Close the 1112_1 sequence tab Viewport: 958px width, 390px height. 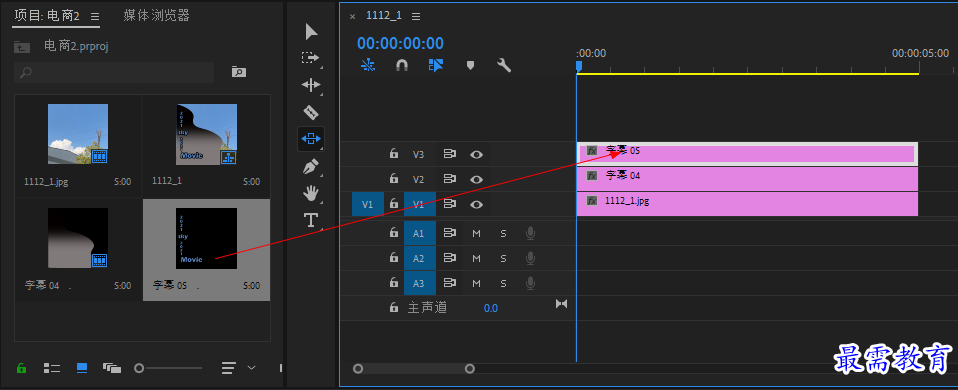(x=353, y=17)
